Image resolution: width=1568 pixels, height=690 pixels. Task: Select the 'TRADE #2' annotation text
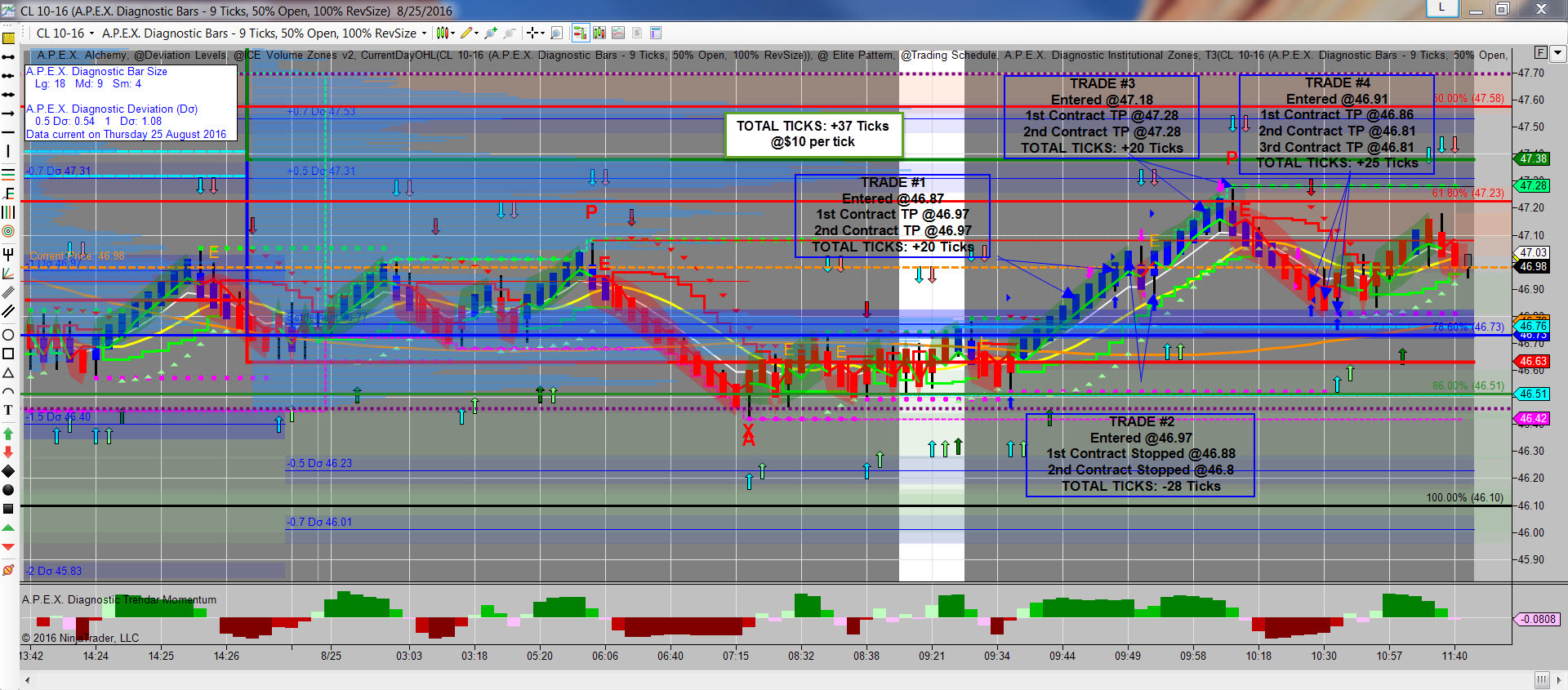(x=1141, y=421)
